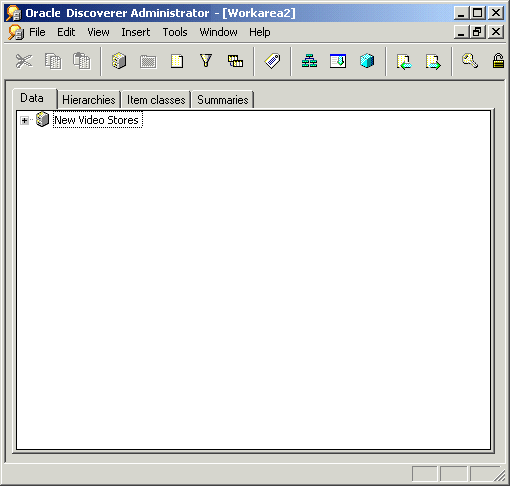Close the Oracle Discoverer Administrator window
This screenshot has width=510, height=486.
(496, 13)
